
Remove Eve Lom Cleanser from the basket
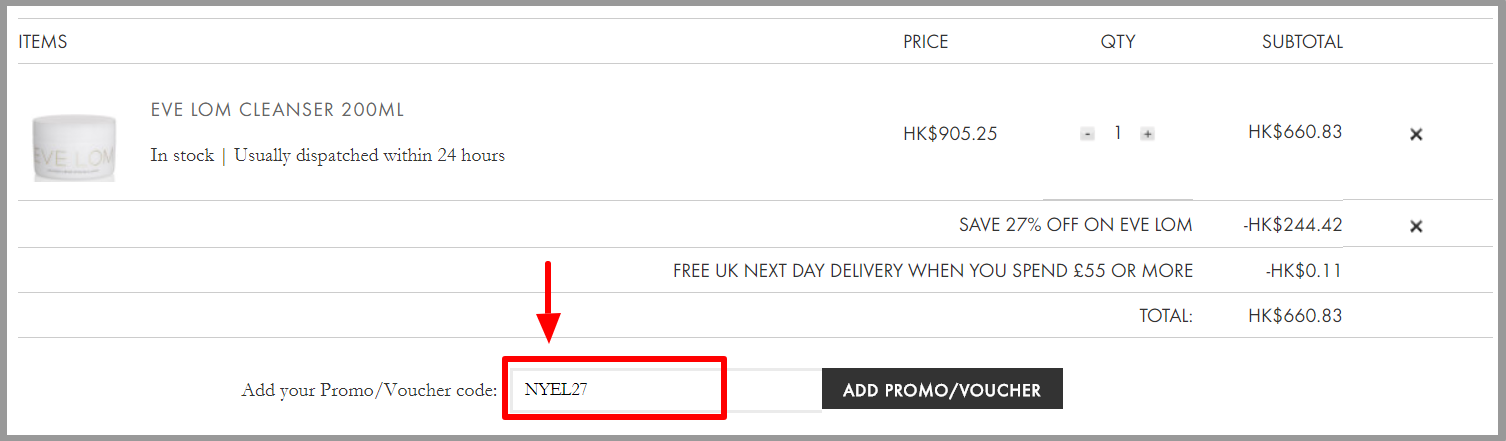point(1416,134)
